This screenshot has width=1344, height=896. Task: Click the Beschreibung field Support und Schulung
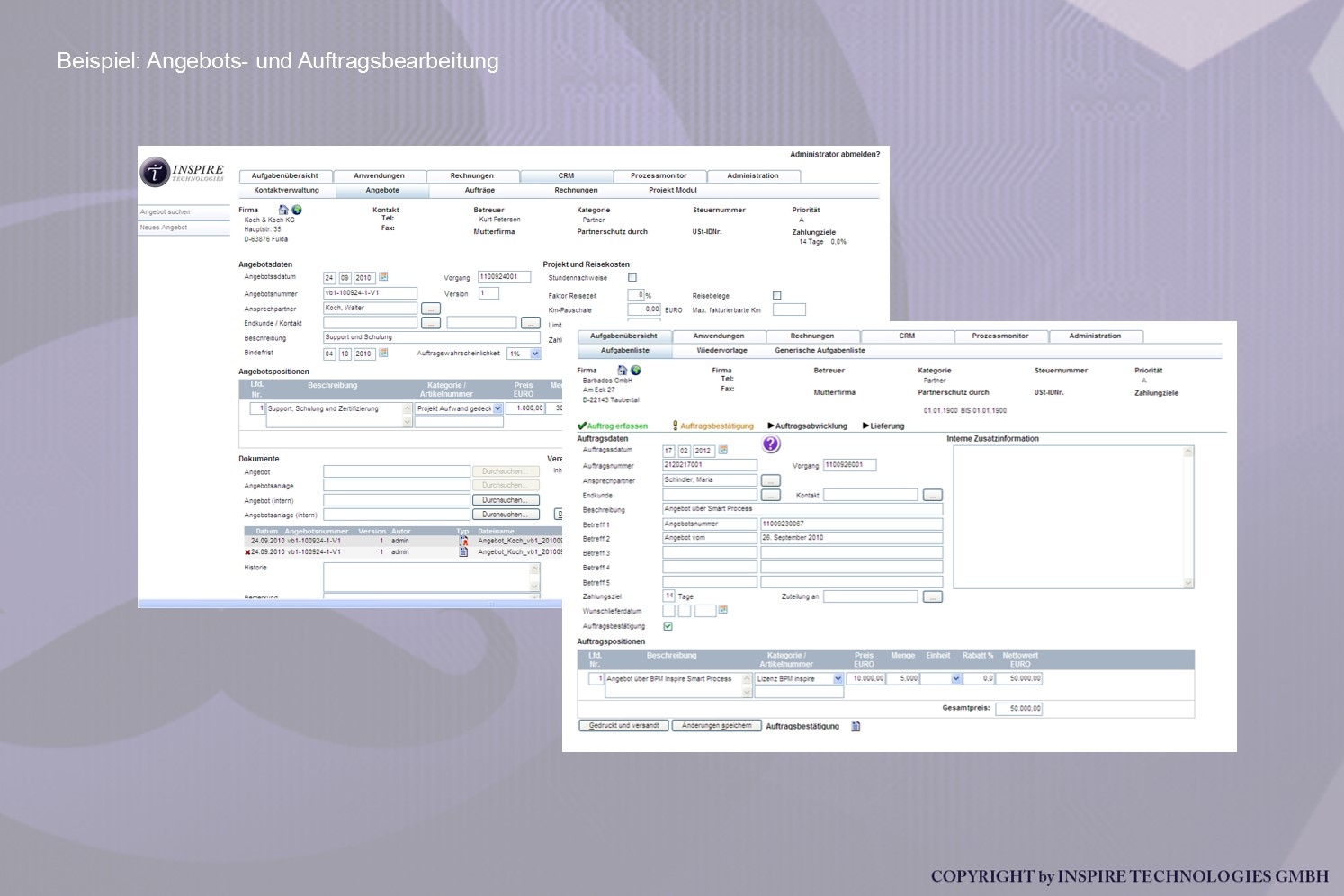click(432, 337)
